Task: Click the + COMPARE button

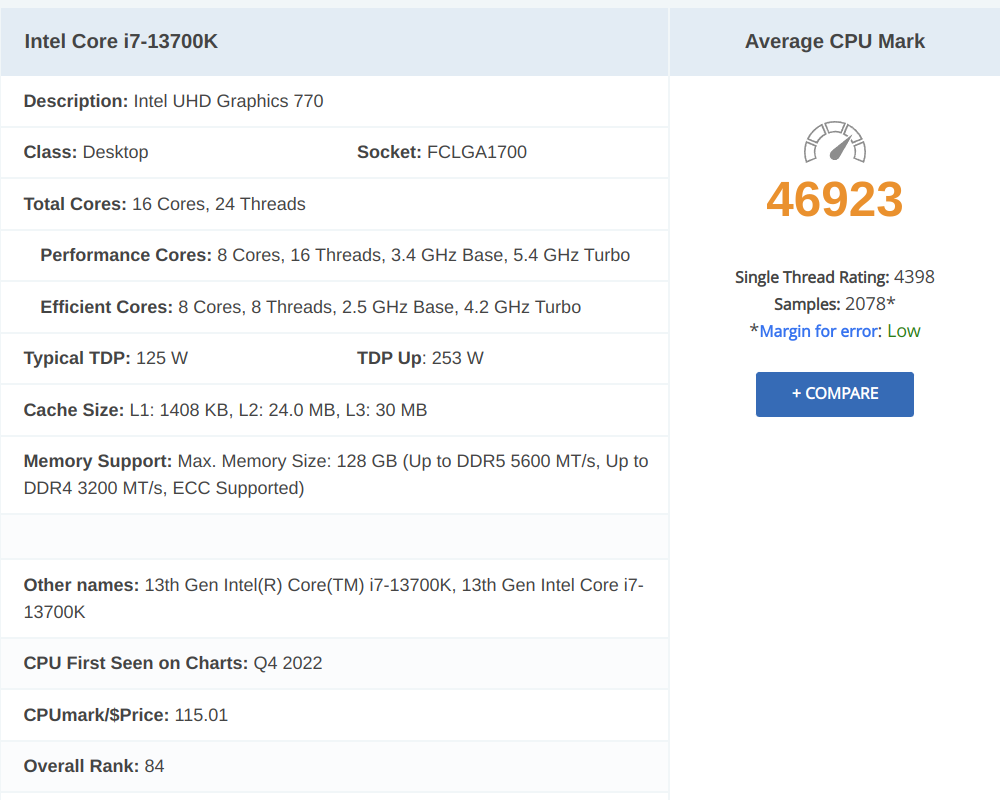Action: [834, 394]
